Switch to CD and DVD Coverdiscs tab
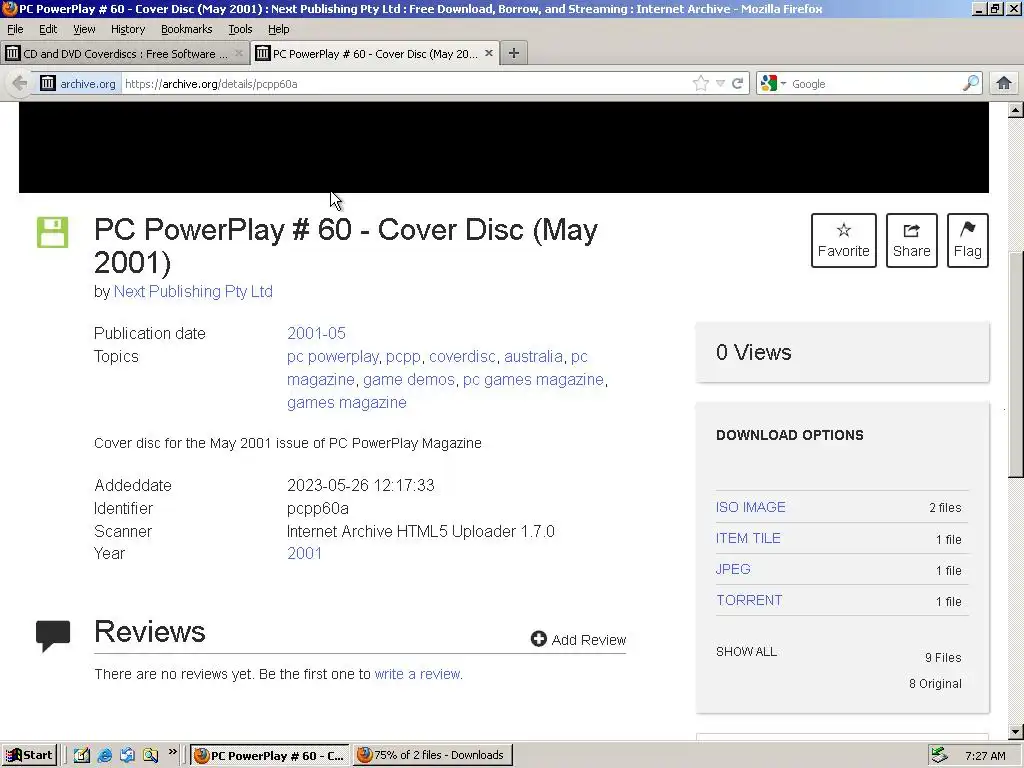 tap(125, 54)
